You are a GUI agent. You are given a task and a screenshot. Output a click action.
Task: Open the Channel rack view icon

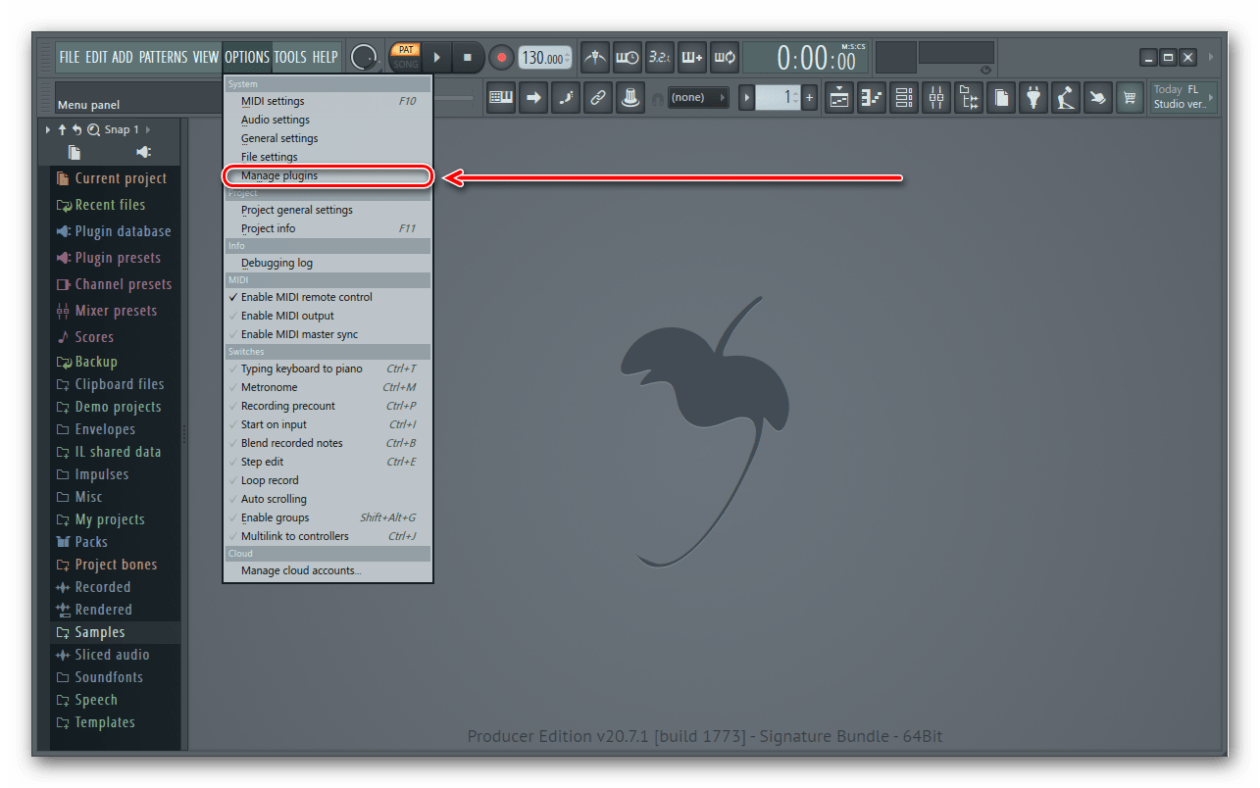(904, 97)
